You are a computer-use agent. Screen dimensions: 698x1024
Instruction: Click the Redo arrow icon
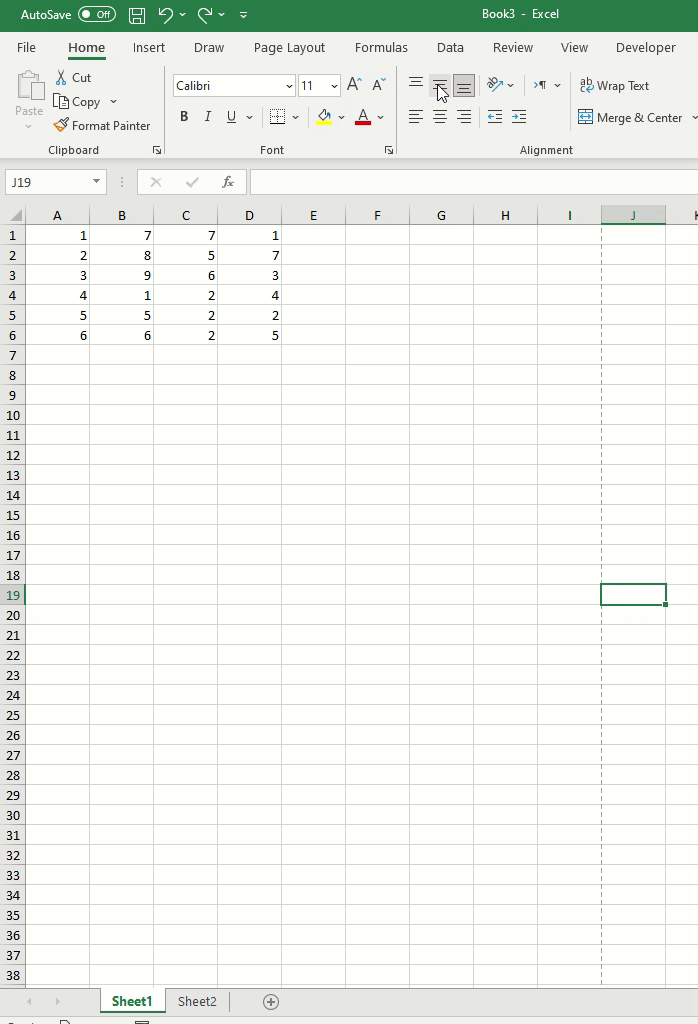[x=205, y=14]
